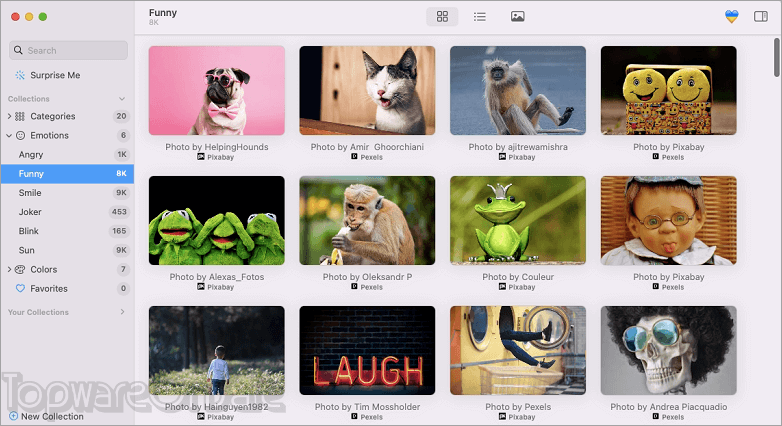
Task: Click 'Photo by Amir Ghoorchiani' caption
Action: pyautogui.click(x=367, y=147)
